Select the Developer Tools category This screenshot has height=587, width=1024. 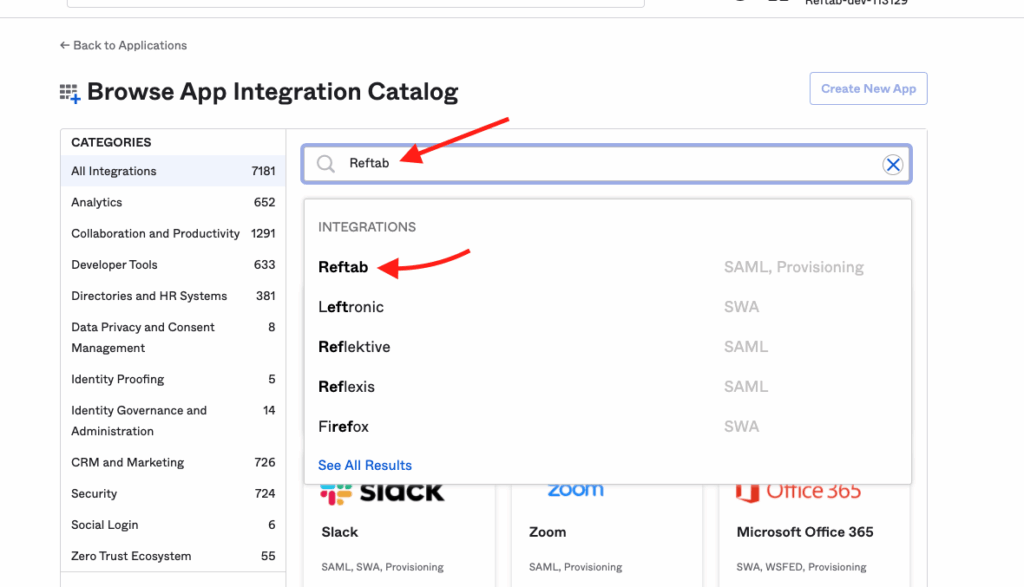click(112, 264)
